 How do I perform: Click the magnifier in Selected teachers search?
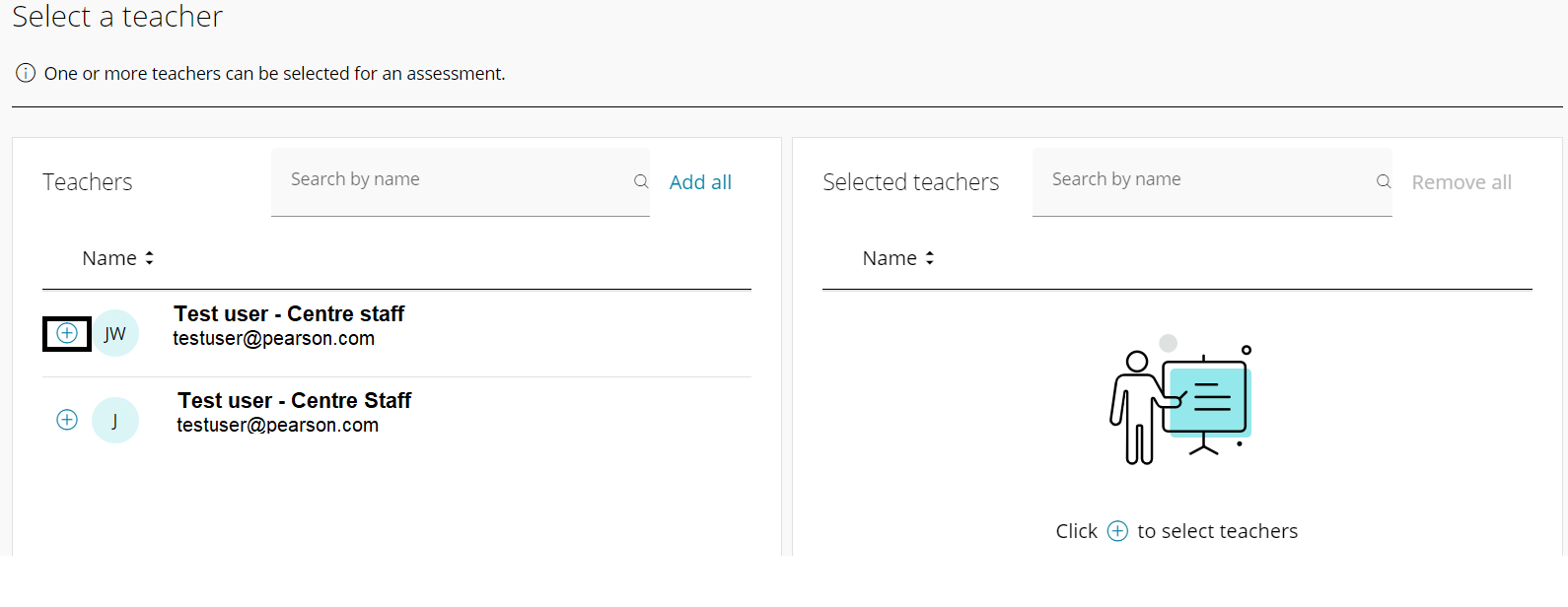click(1384, 181)
